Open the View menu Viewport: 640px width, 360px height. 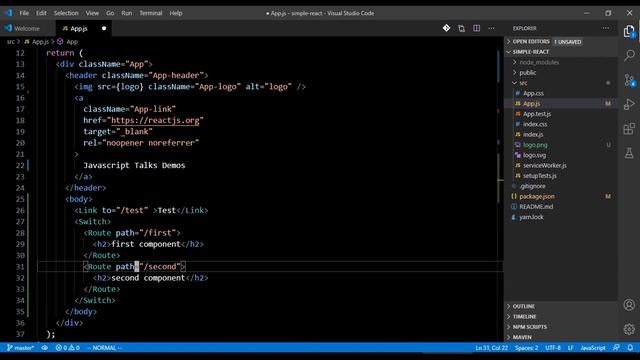(92, 13)
